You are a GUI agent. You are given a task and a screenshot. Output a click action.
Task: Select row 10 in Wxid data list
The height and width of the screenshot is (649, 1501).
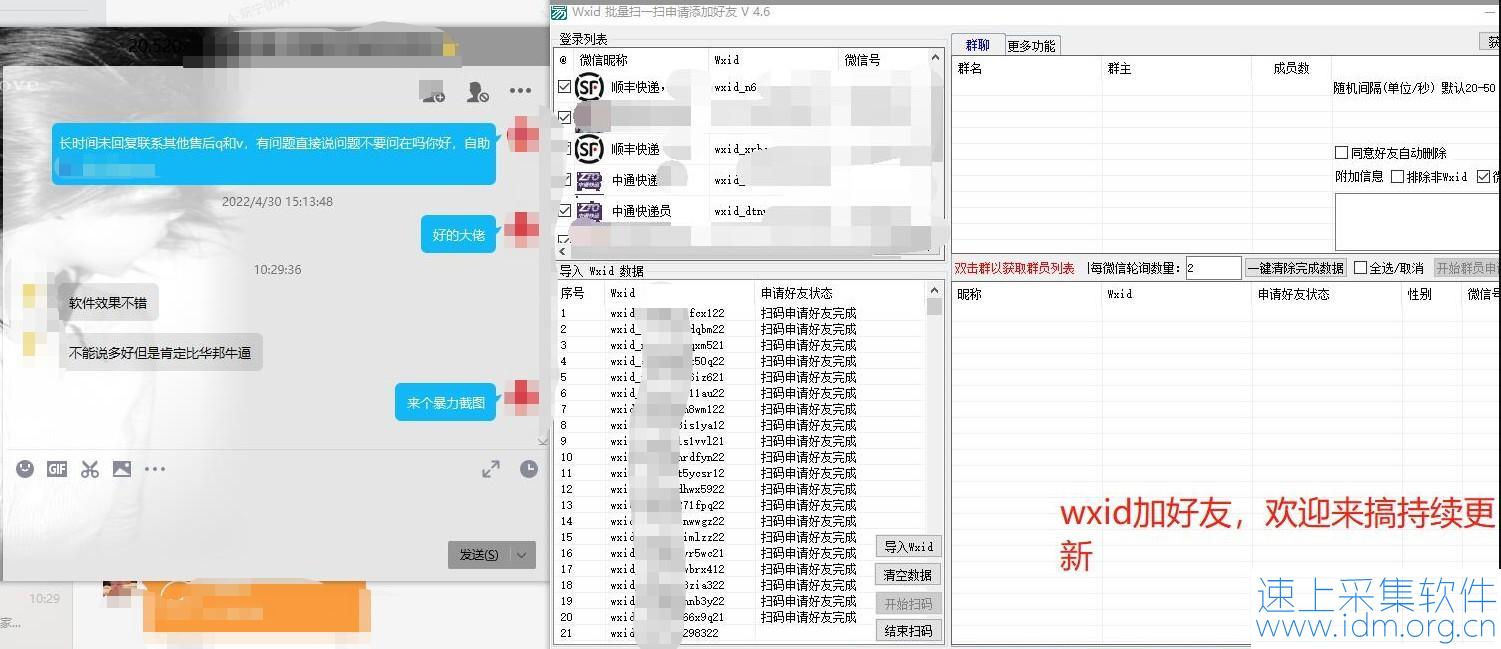tap(740, 457)
